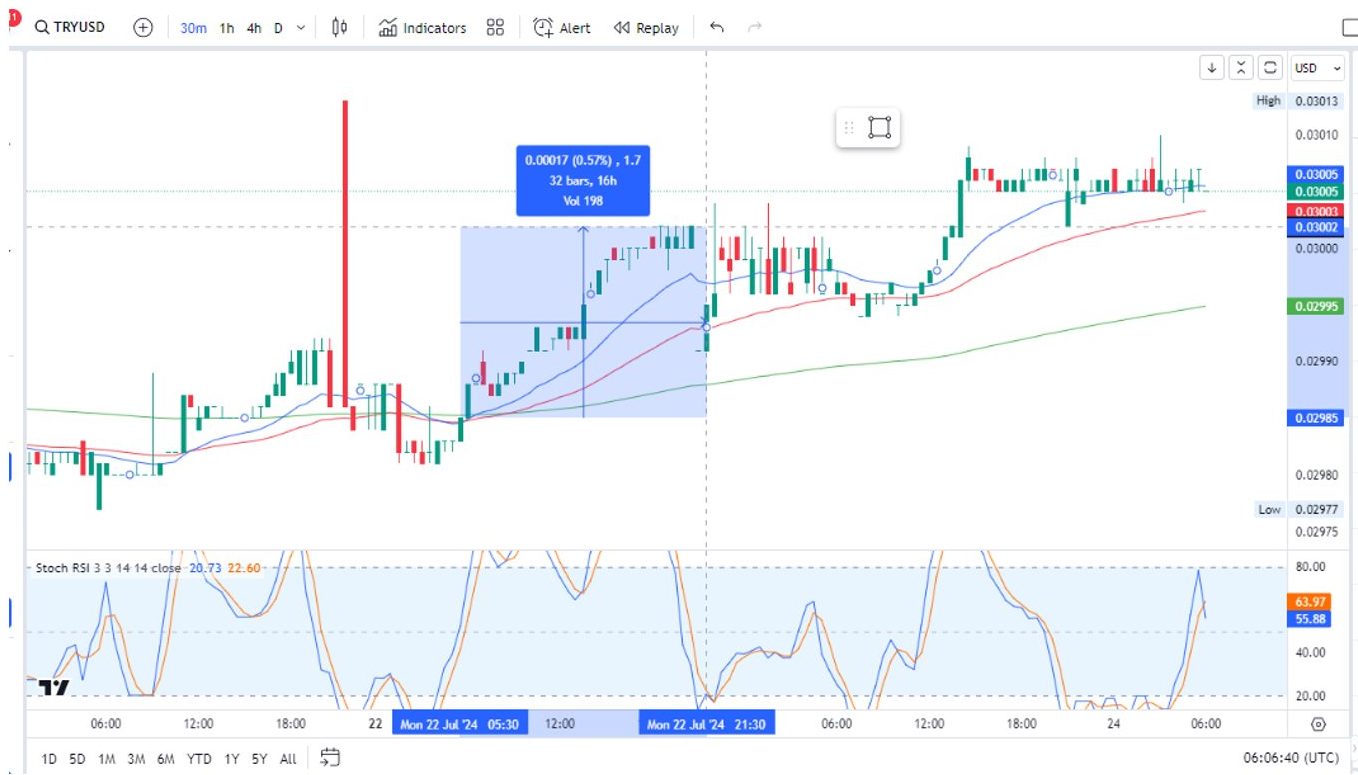Grab the floating toolbar drag handle

[849, 127]
